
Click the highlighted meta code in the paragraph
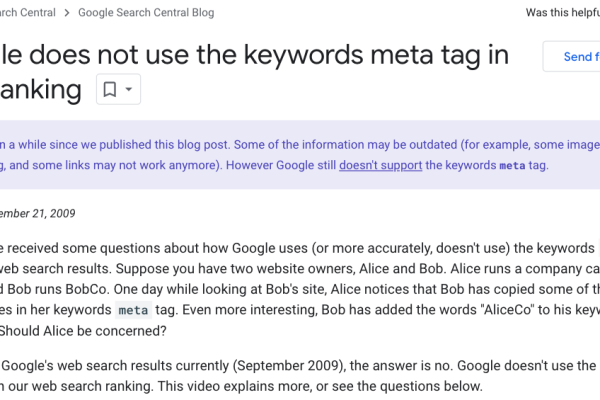pyautogui.click(x=133, y=310)
